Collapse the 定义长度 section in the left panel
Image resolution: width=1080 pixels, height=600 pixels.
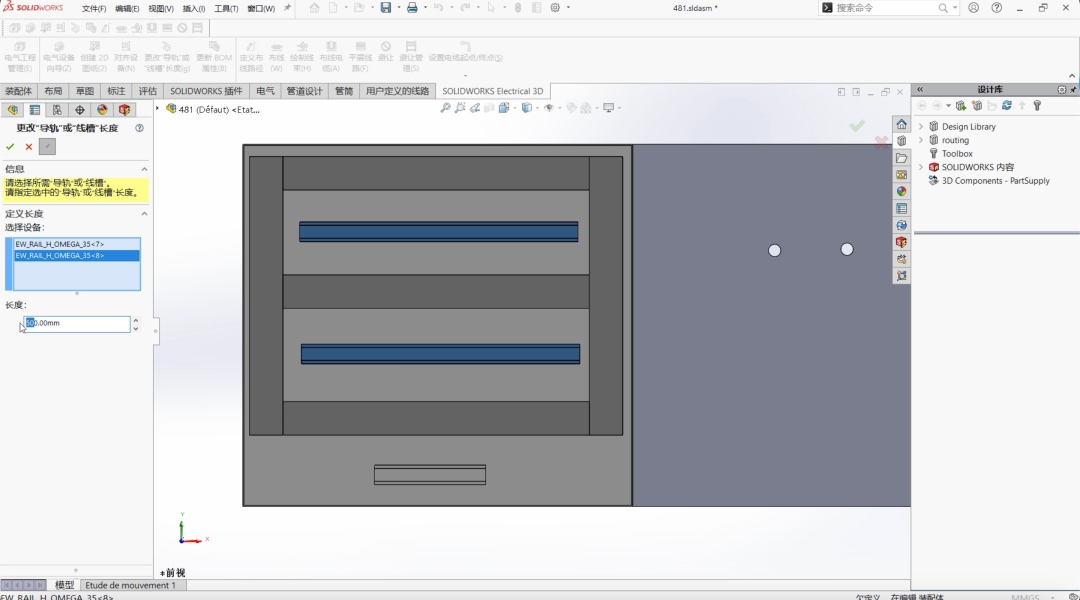[144, 213]
